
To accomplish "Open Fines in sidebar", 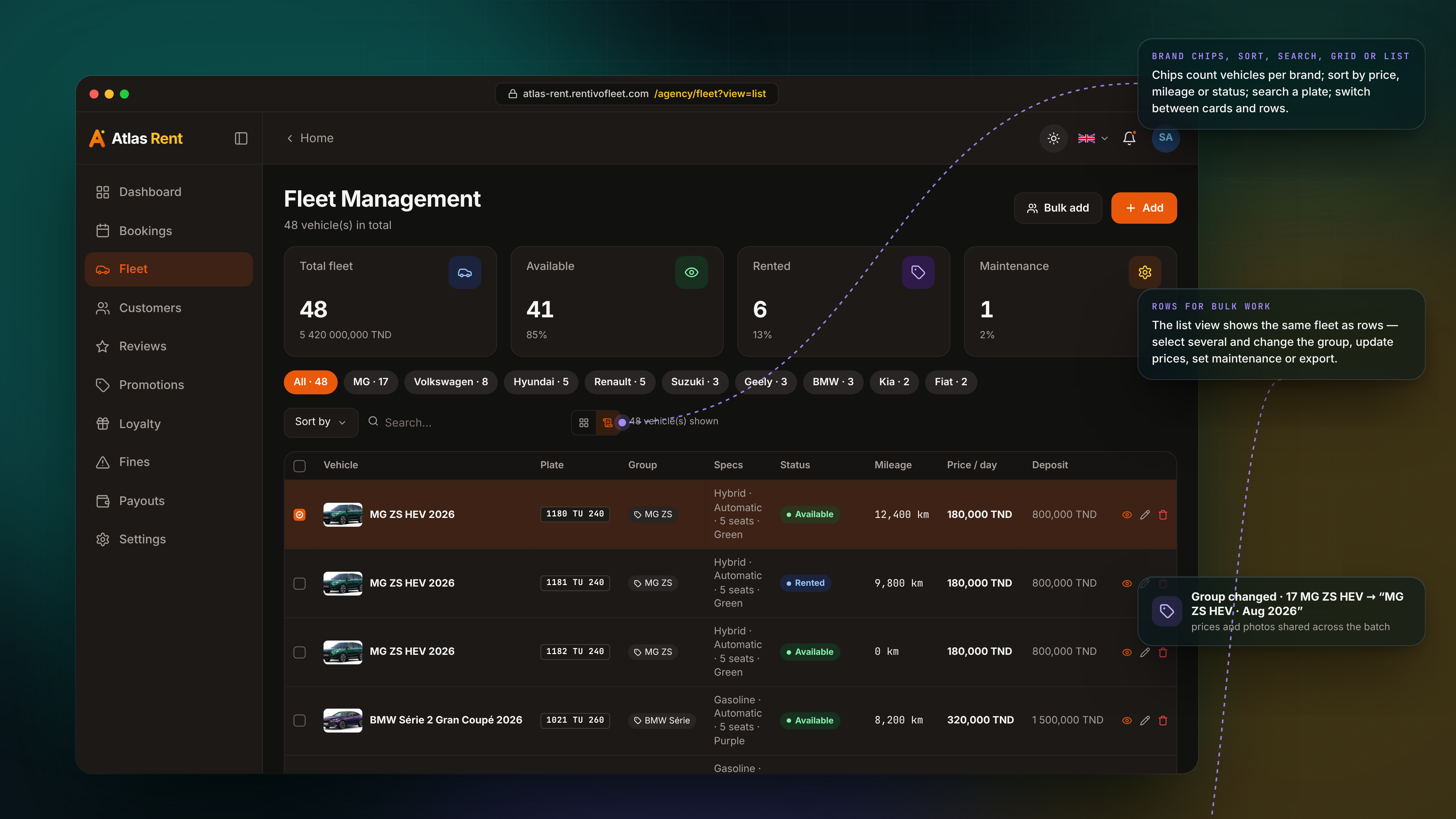I will [x=168, y=462].
